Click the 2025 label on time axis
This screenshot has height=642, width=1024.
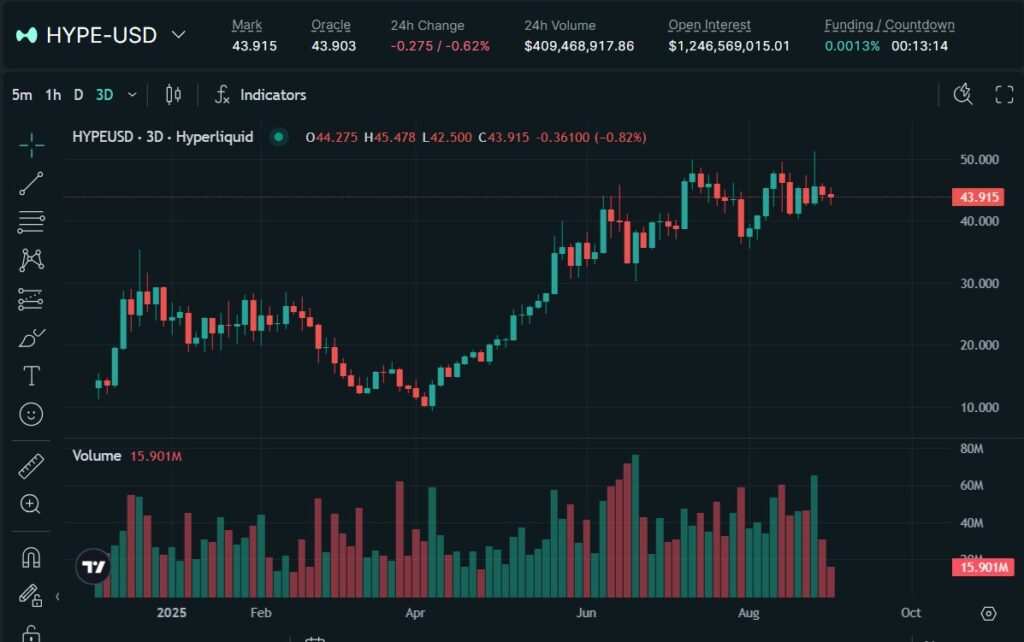[x=172, y=613]
